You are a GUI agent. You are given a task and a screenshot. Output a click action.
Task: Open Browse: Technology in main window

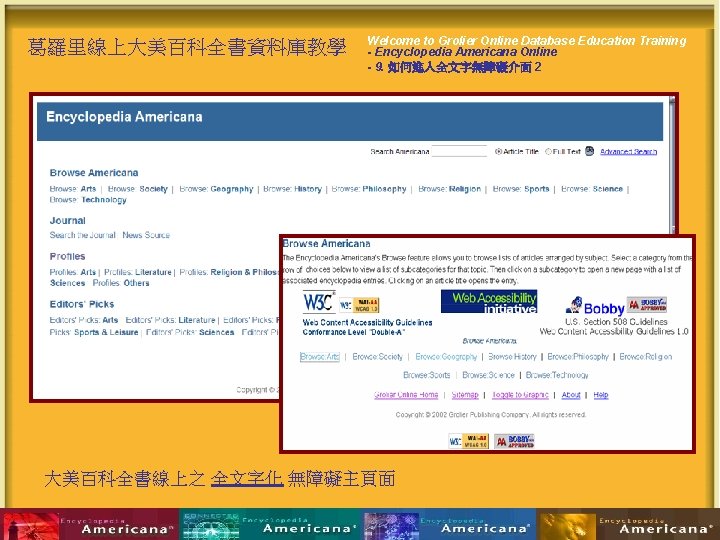coord(88,200)
